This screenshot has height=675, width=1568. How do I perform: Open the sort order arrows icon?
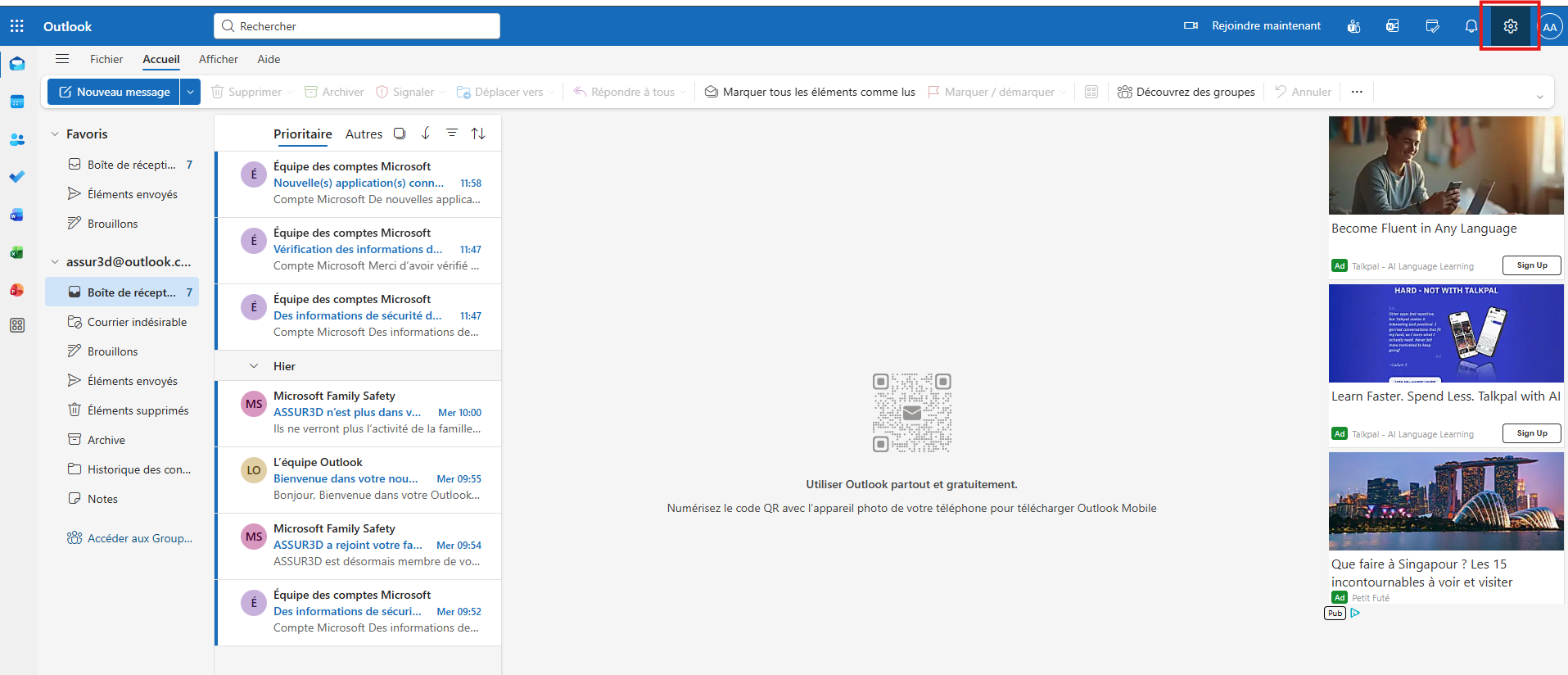(478, 134)
